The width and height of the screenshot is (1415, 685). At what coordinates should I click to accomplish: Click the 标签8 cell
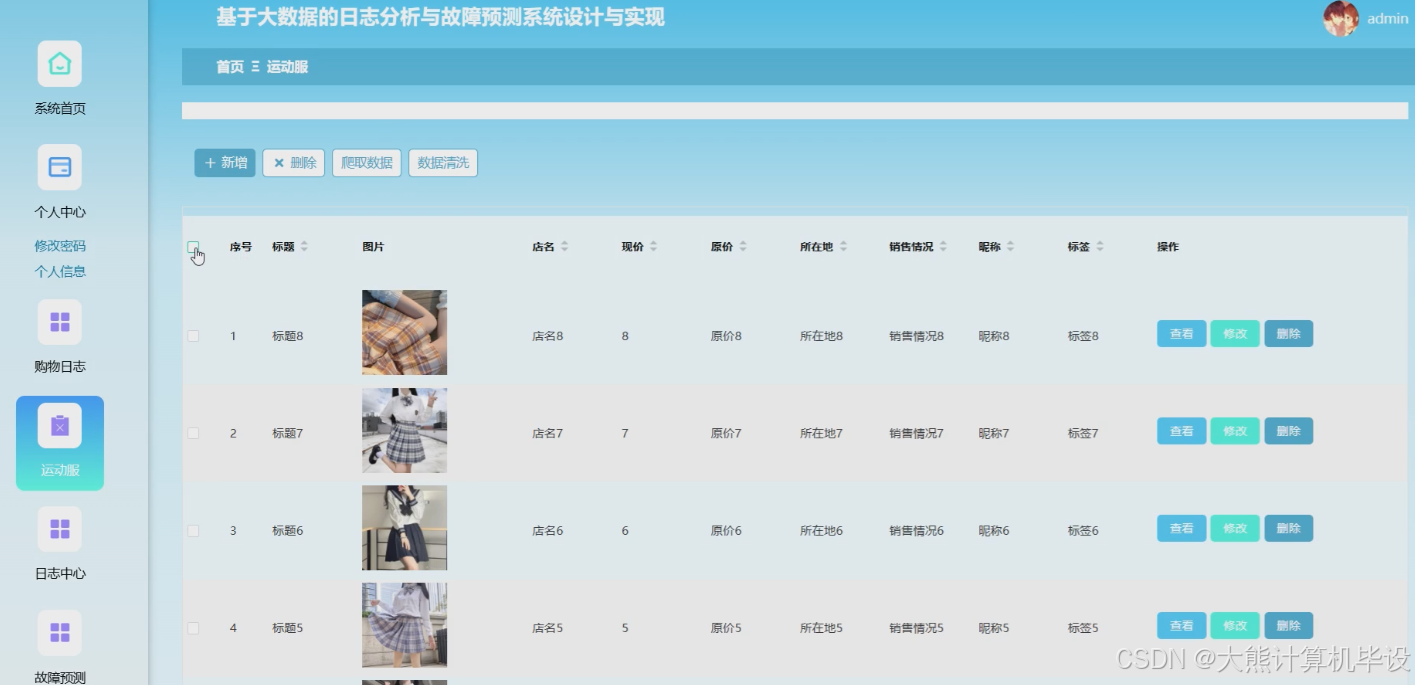1083,336
